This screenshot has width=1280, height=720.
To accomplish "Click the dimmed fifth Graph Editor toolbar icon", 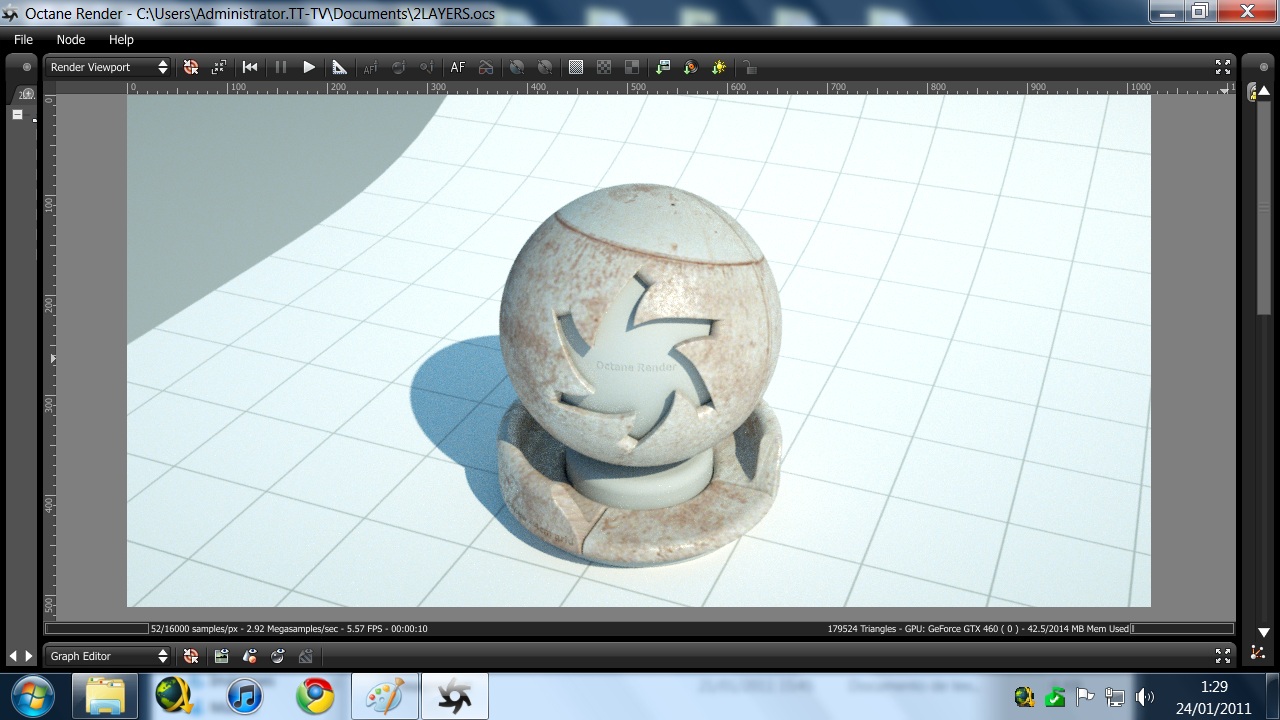I will [x=306, y=656].
